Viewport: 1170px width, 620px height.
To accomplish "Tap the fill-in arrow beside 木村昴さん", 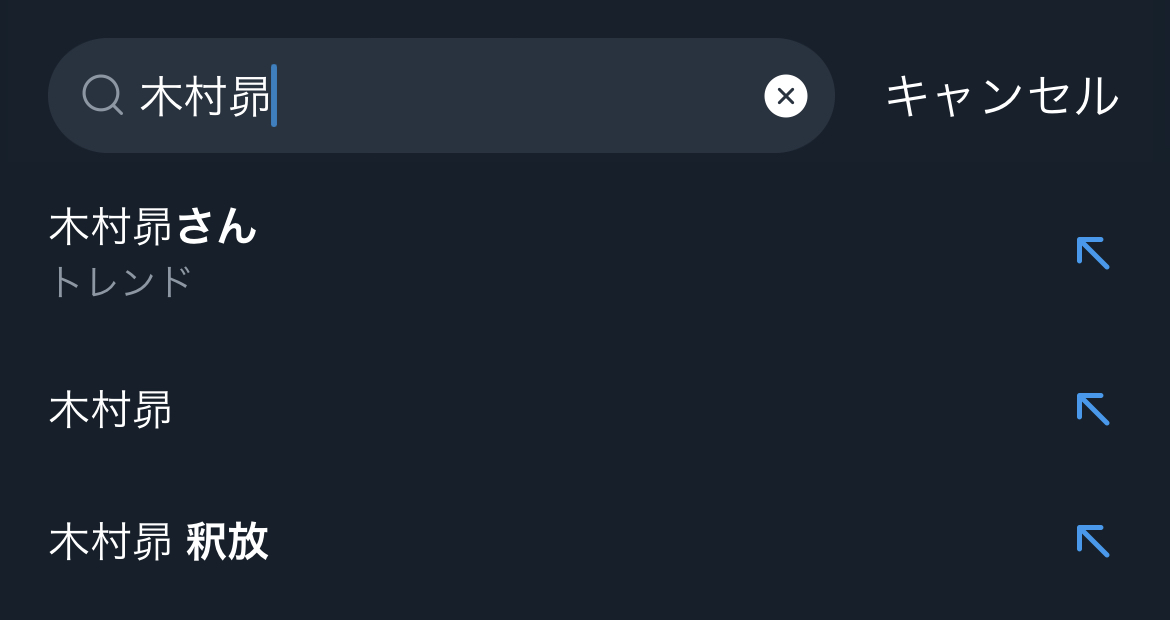I will pos(1093,253).
